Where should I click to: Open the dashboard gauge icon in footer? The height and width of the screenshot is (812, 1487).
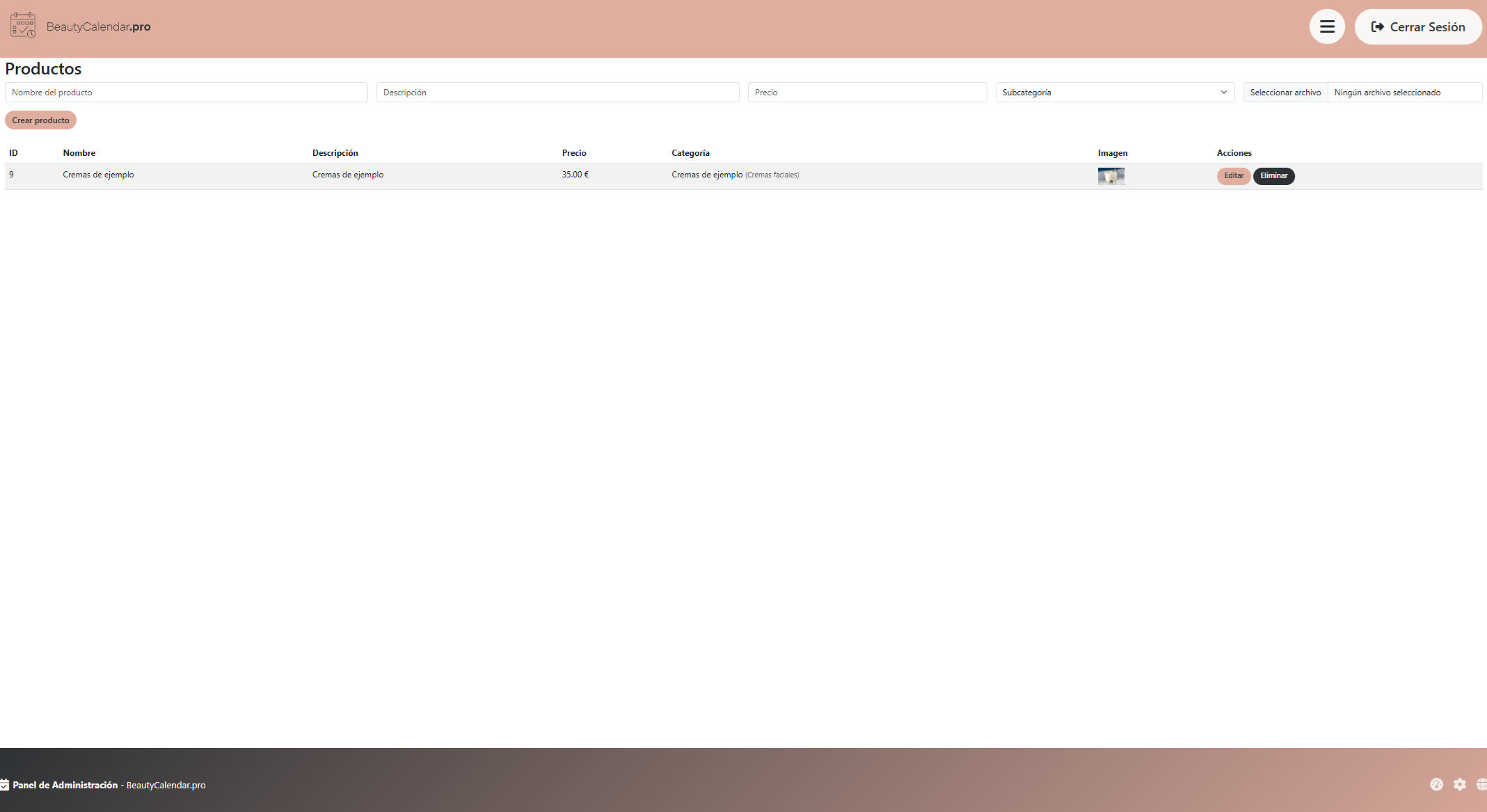(1436, 784)
